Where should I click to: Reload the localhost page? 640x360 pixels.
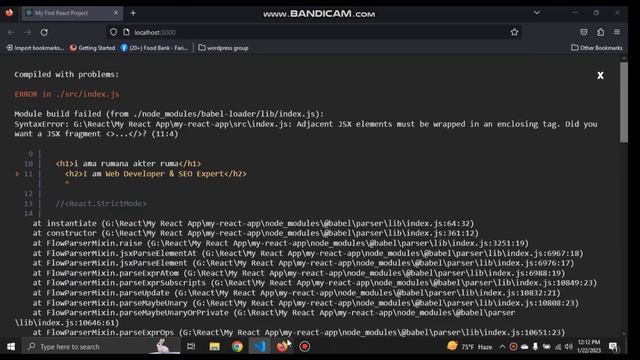pyautogui.click(x=44, y=32)
